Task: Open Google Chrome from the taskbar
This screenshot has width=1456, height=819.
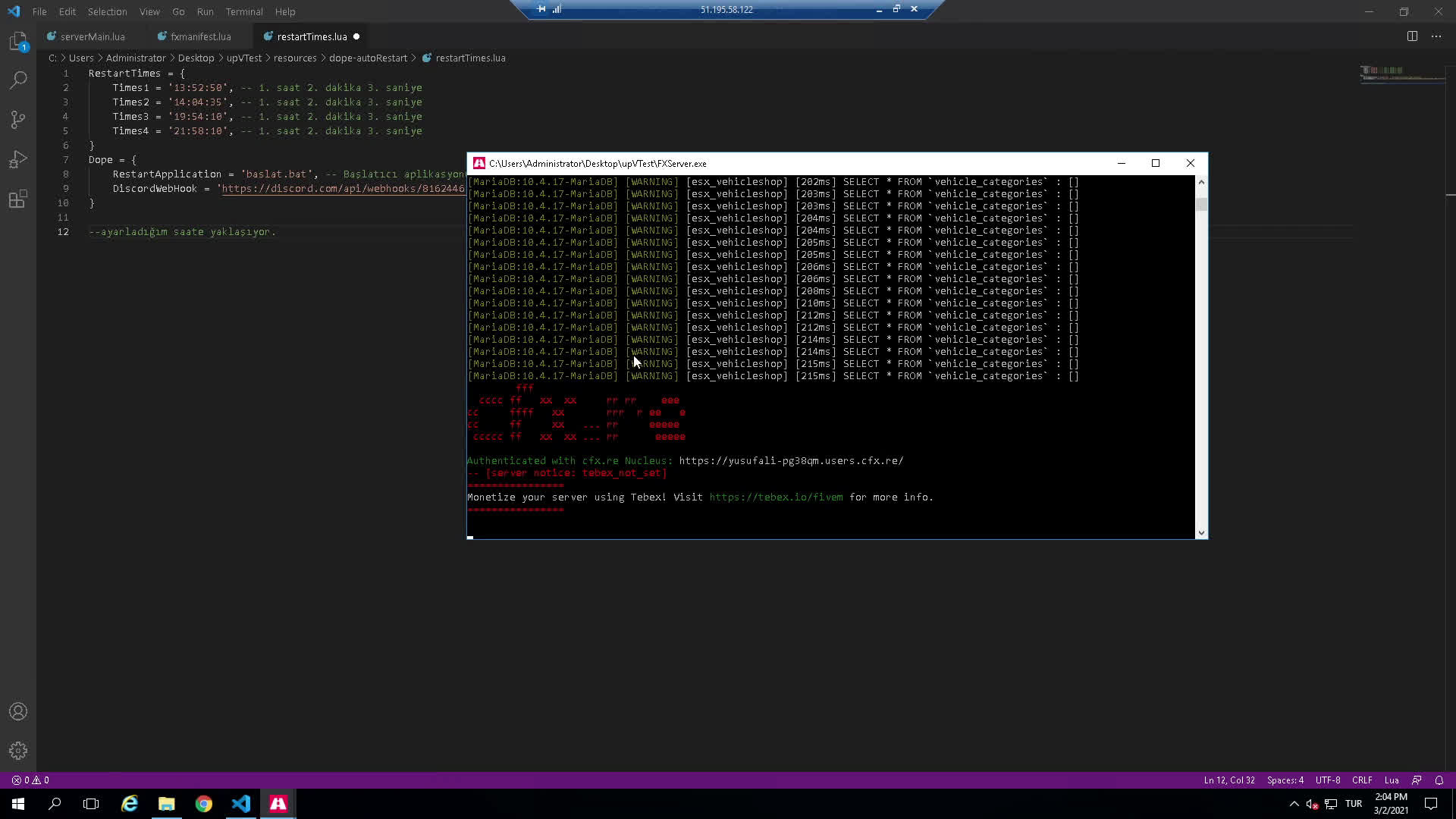Action: tap(204, 804)
